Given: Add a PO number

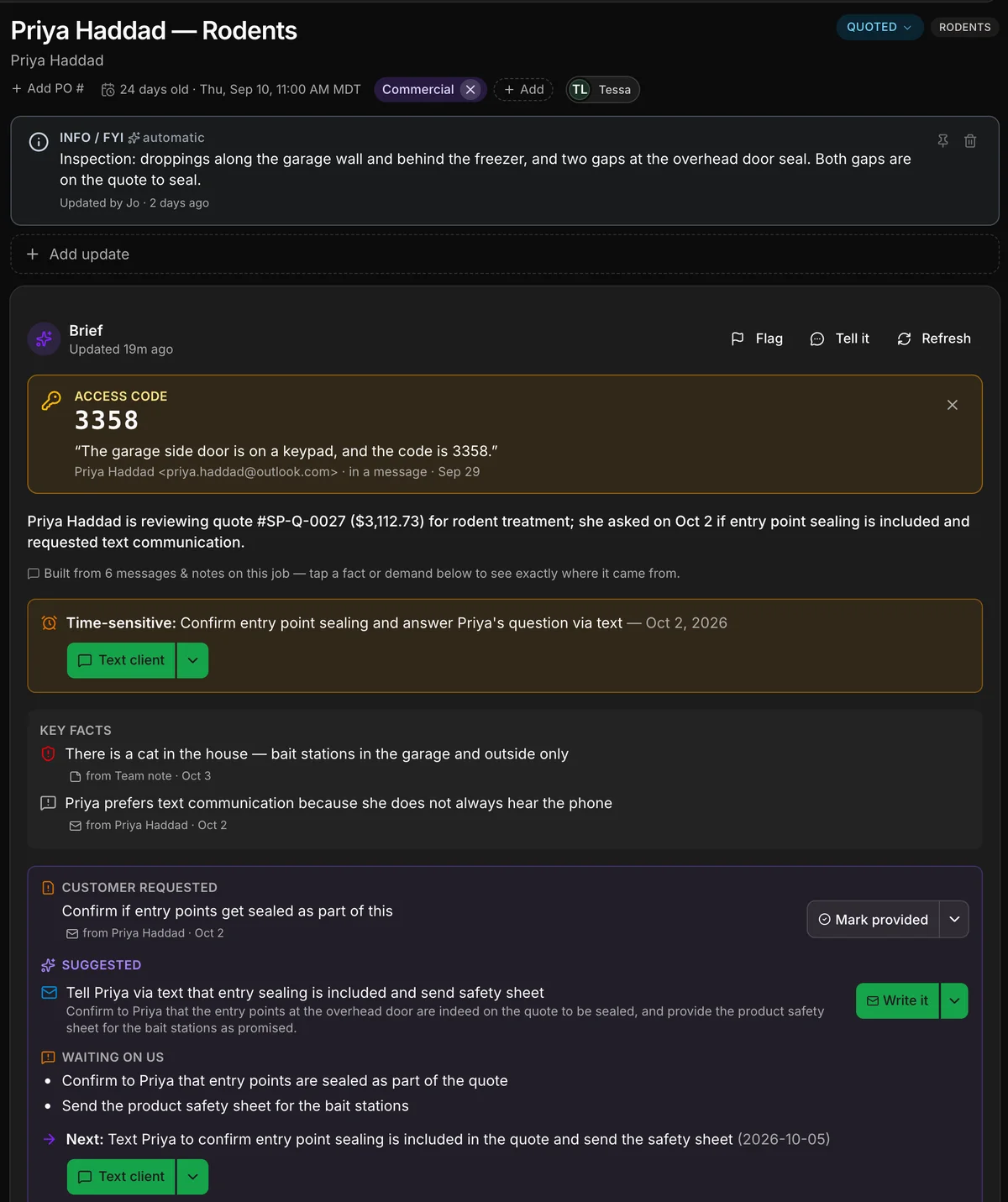Looking at the screenshot, I should point(48,89).
